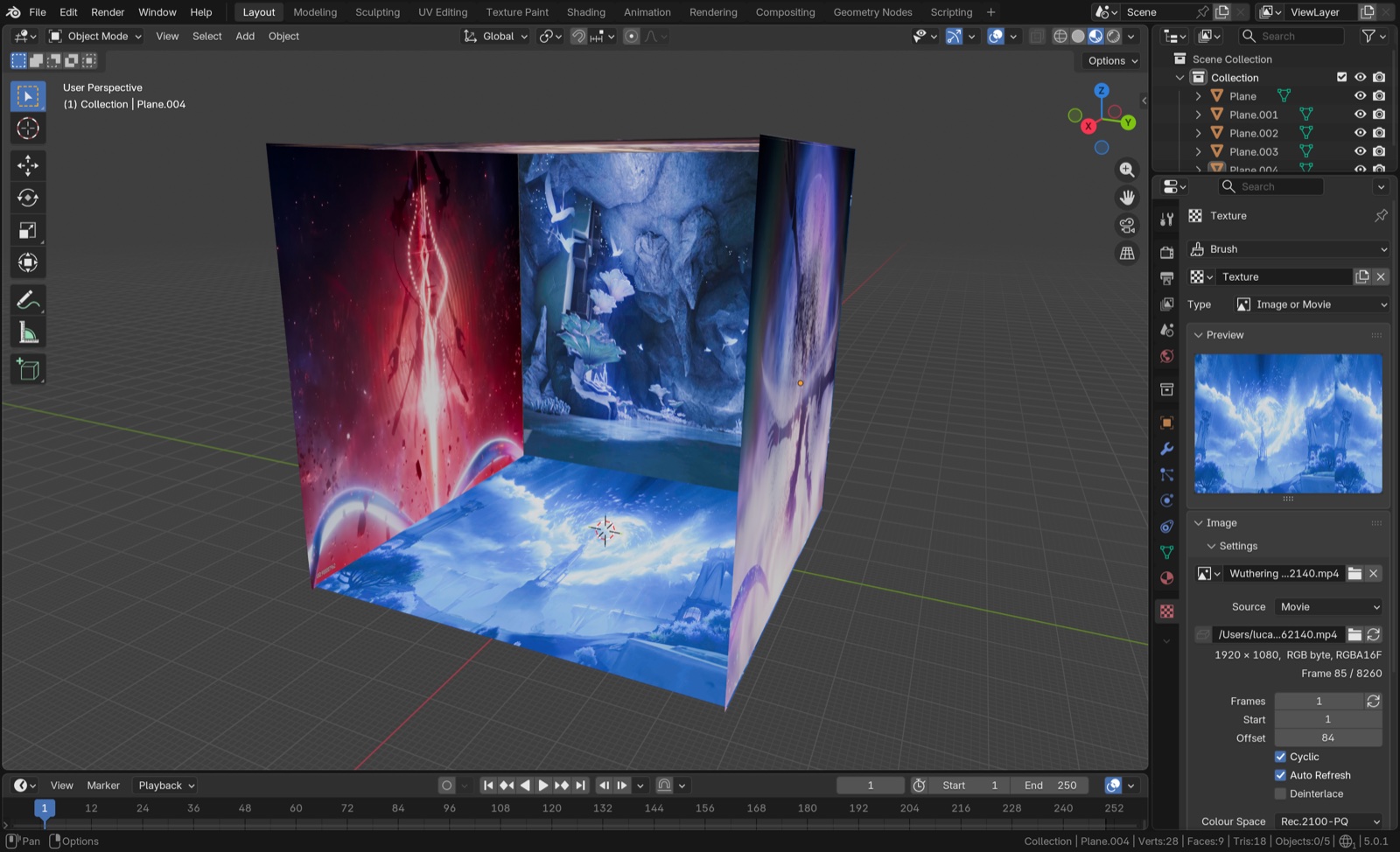The width and height of the screenshot is (1400, 852).
Task: Click frame 120 on the timeline
Action: click(551, 808)
